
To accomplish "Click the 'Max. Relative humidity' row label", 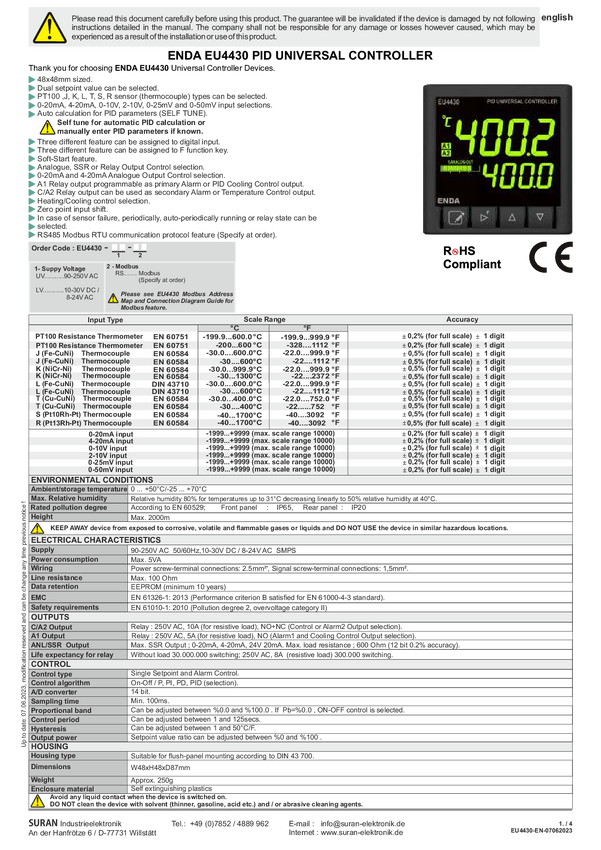I will pyautogui.click(x=69, y=498).
